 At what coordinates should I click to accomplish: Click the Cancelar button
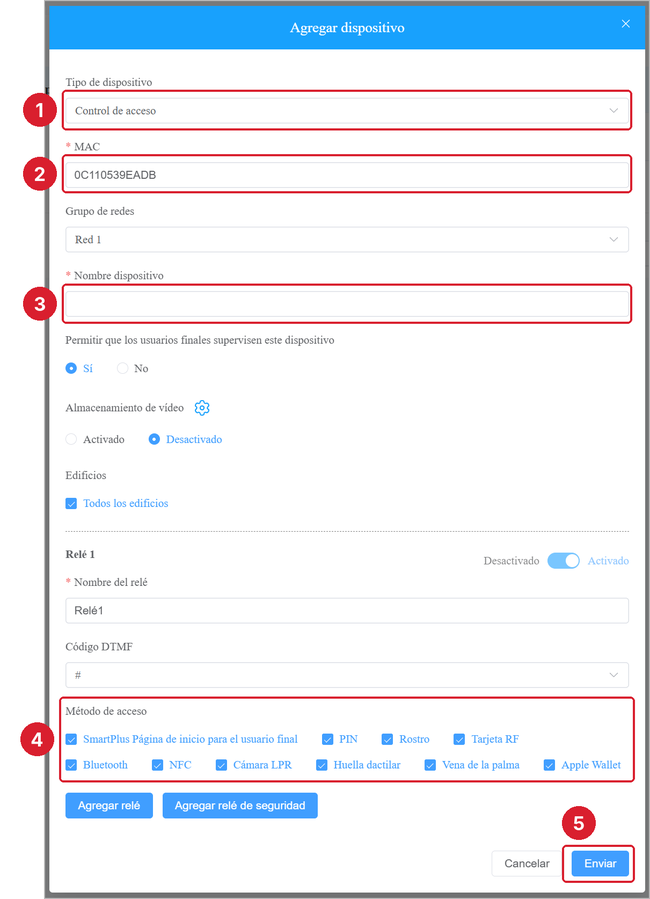click(526, 863)
